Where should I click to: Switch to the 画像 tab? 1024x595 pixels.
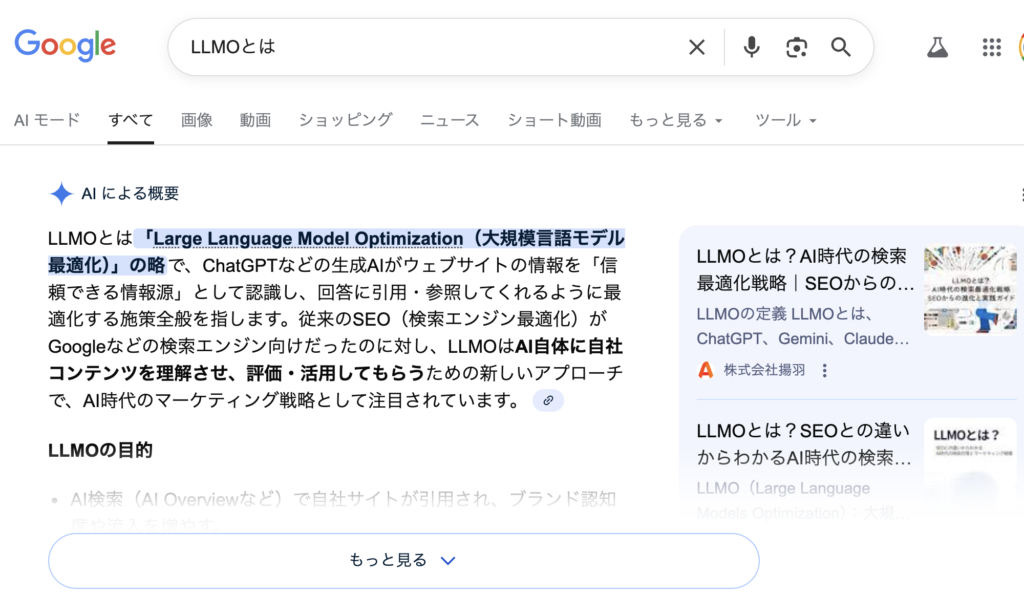point(197,120)
